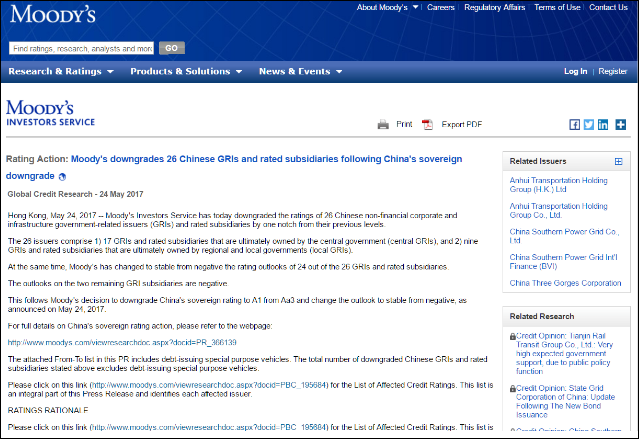Open more sharing options plus icon
The height and width of the screenshot is (439, 639).
[620, 125]
